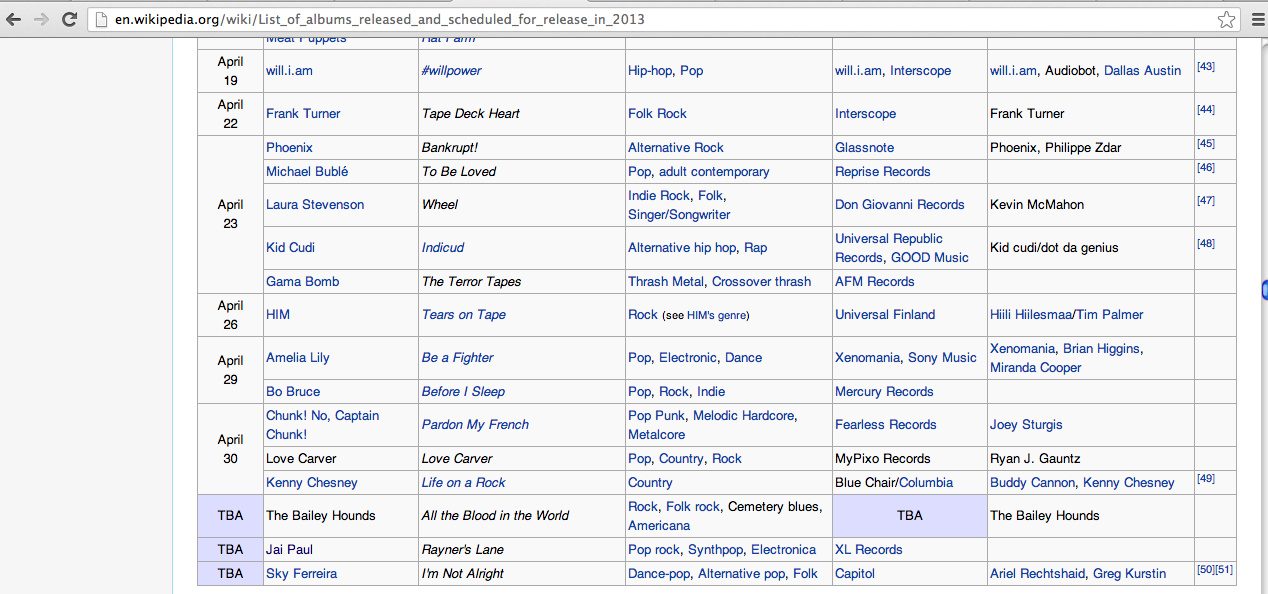Open the Gama Bomb artist link
The image size is (1268, 594).
click(x=303, y=282)
